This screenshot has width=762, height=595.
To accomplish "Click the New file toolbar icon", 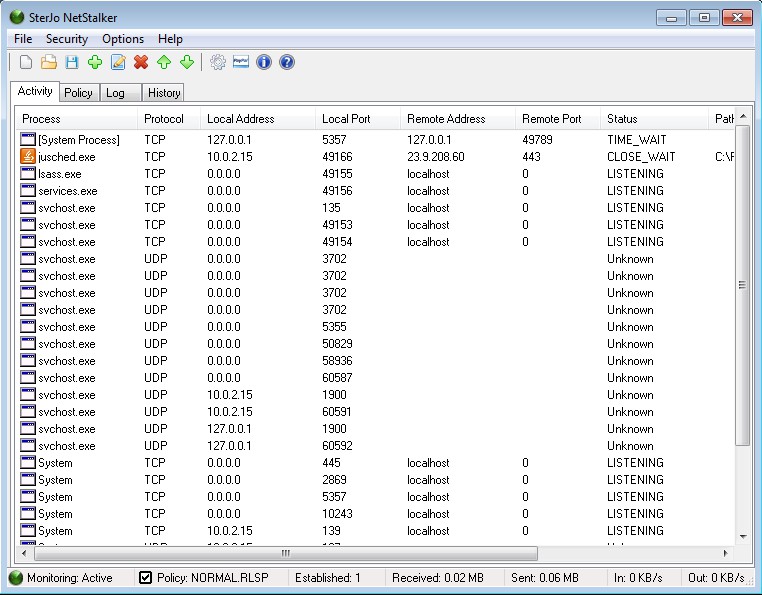I will pos(26,63).
